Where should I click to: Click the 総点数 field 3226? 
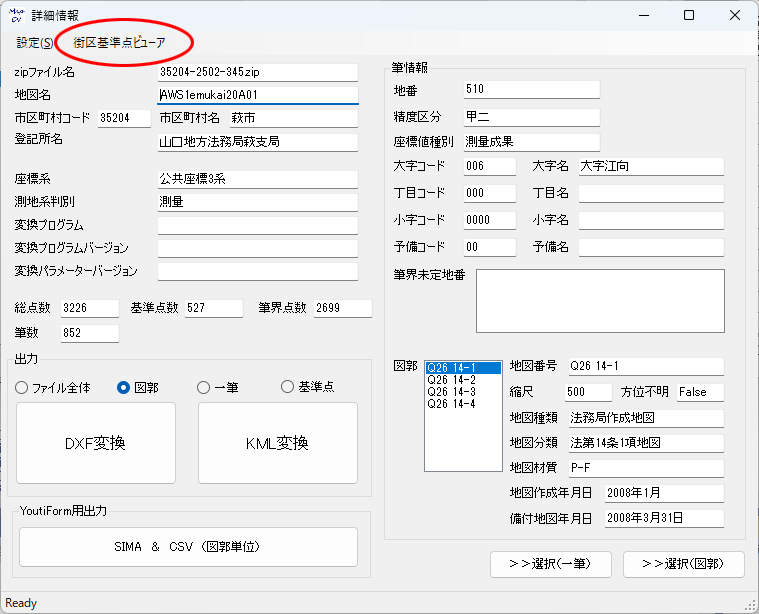coord(90,308)
